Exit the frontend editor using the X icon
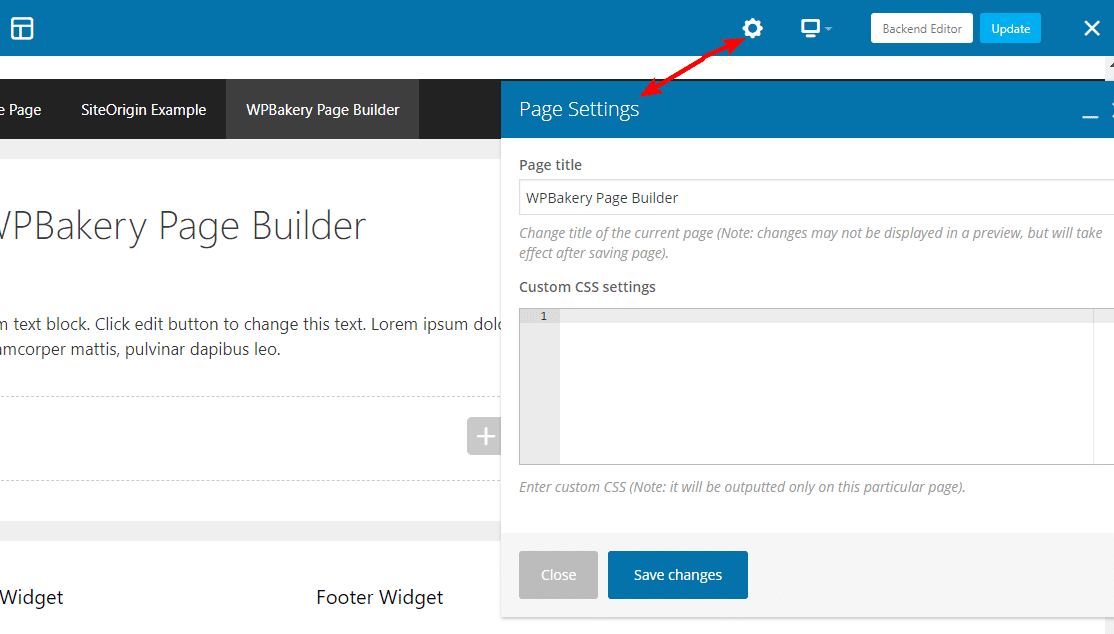The width and height of the screenshot is (1114, 634). click(x=1092, y=28)
